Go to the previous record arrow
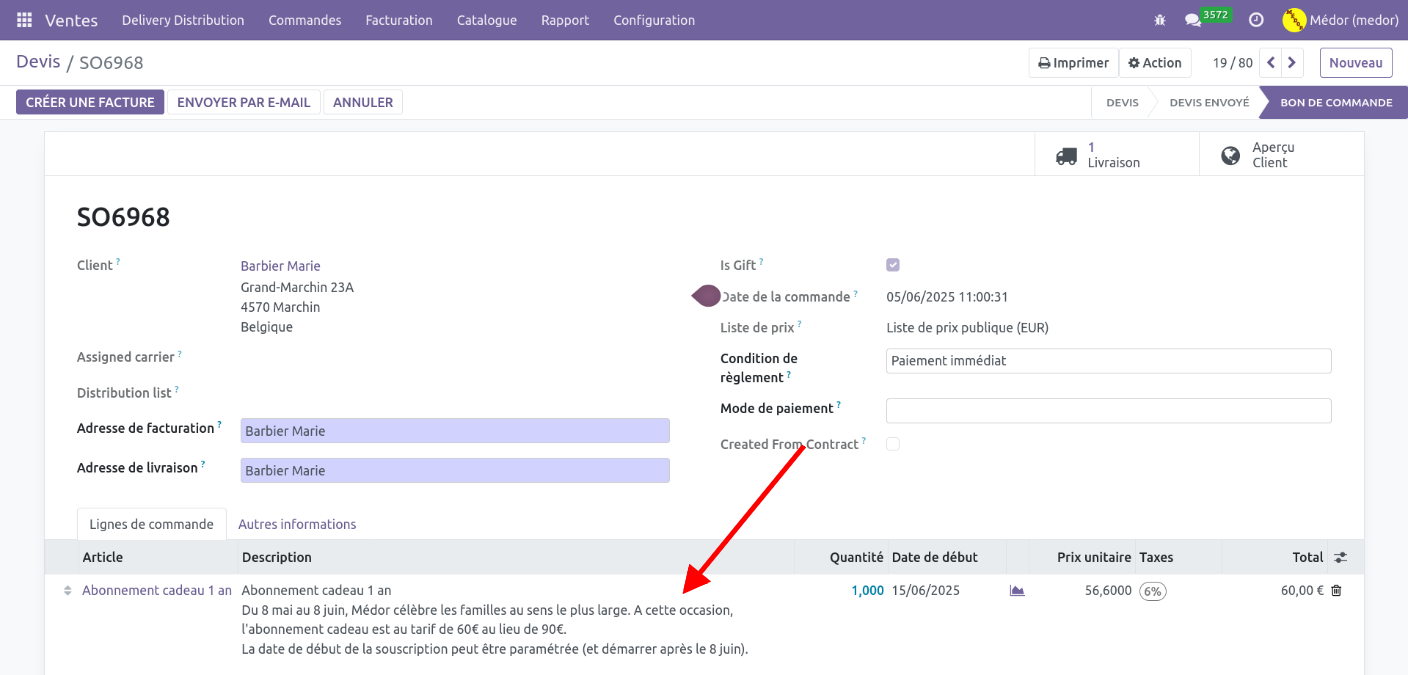Image resolution: width=1408 pixels, height=675 pixels. (1271, 63)
